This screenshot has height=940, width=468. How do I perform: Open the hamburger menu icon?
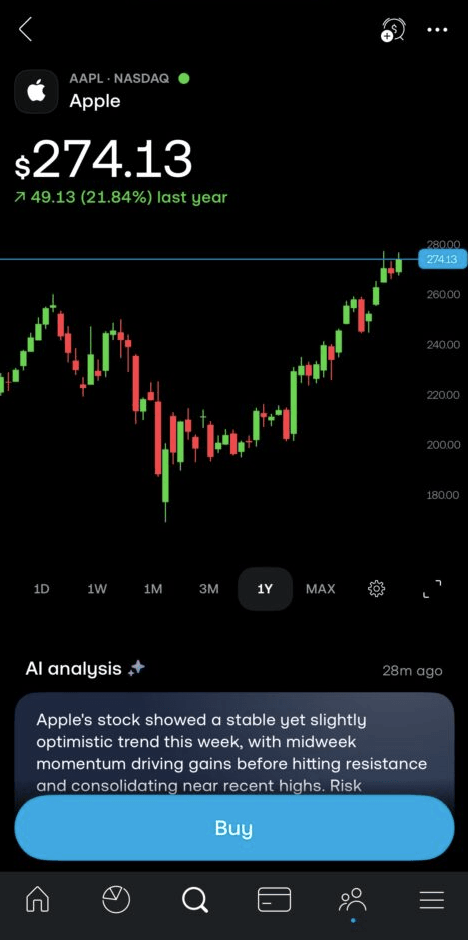pos(431,899)
